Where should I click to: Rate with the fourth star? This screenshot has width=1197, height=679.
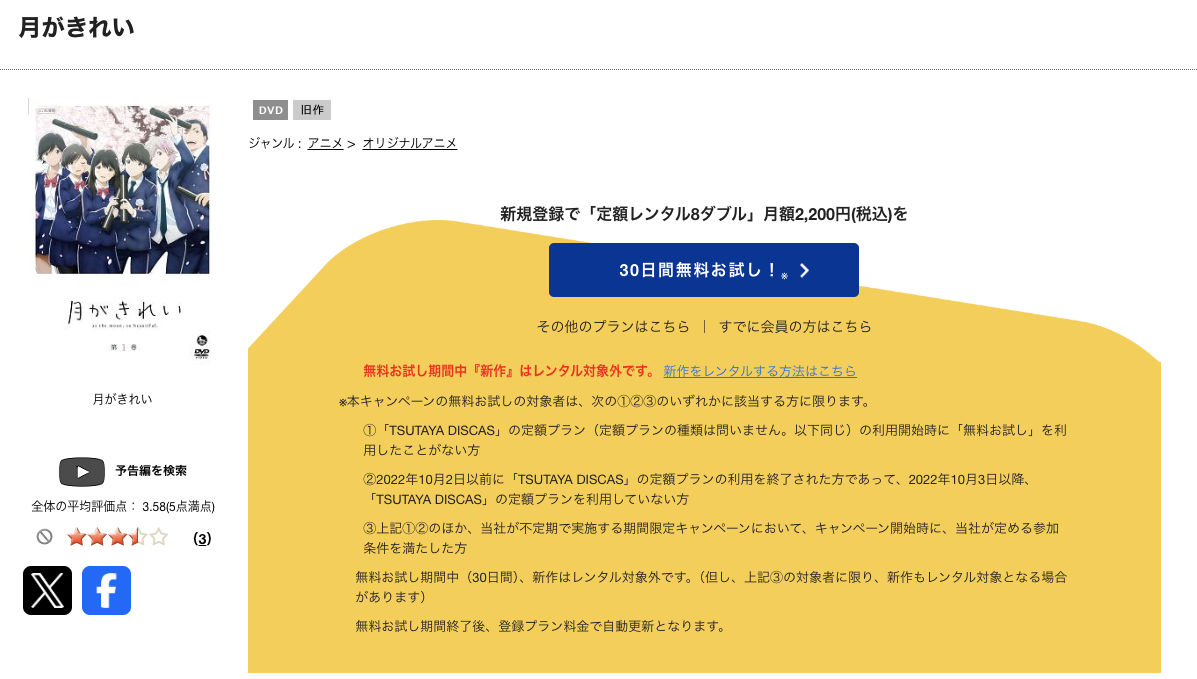138,538
